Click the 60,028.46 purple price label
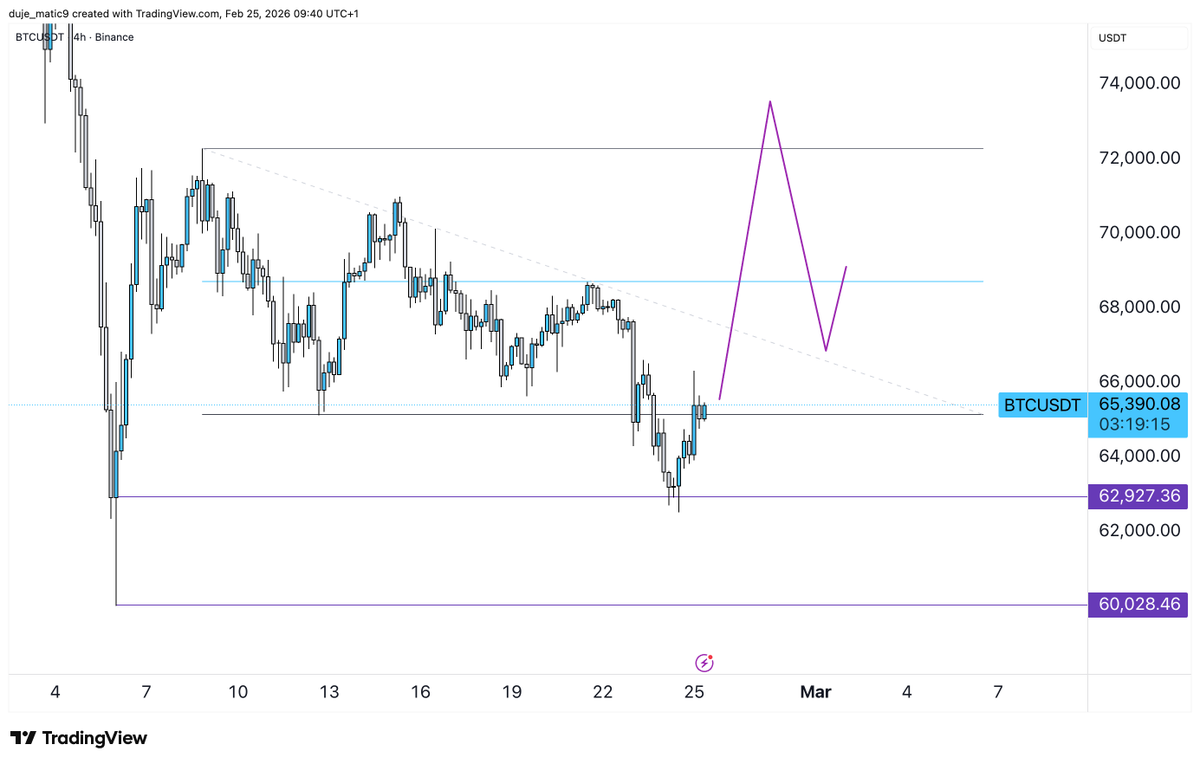 click(x=1139, y=604)
